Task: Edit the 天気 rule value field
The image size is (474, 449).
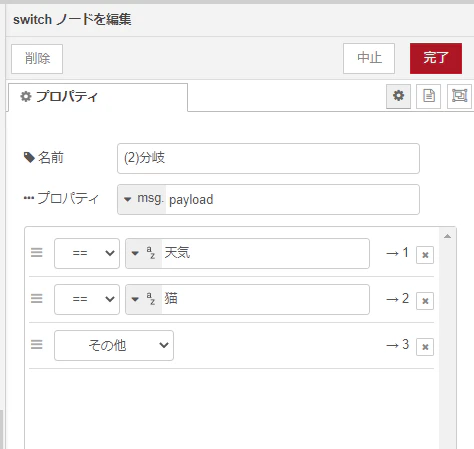Action: tap(265, 253)
